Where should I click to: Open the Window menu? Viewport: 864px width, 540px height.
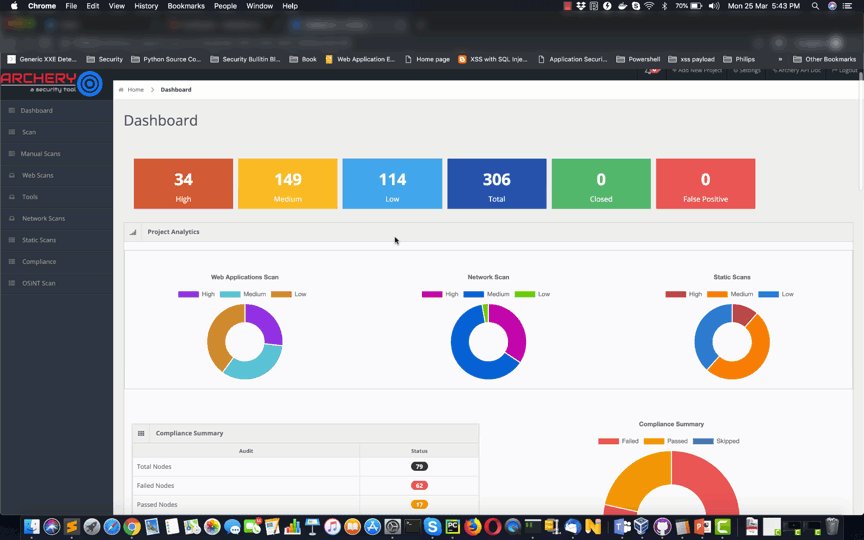click(260, 6)
